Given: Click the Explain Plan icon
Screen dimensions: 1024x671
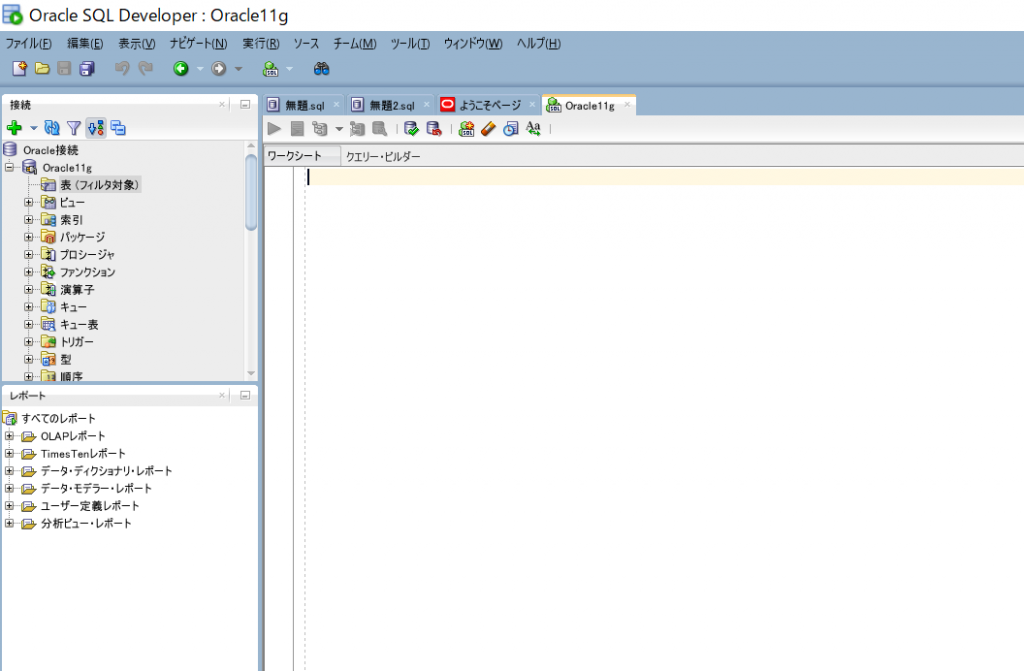Looking at the screenshot, I should pos(319,129).
